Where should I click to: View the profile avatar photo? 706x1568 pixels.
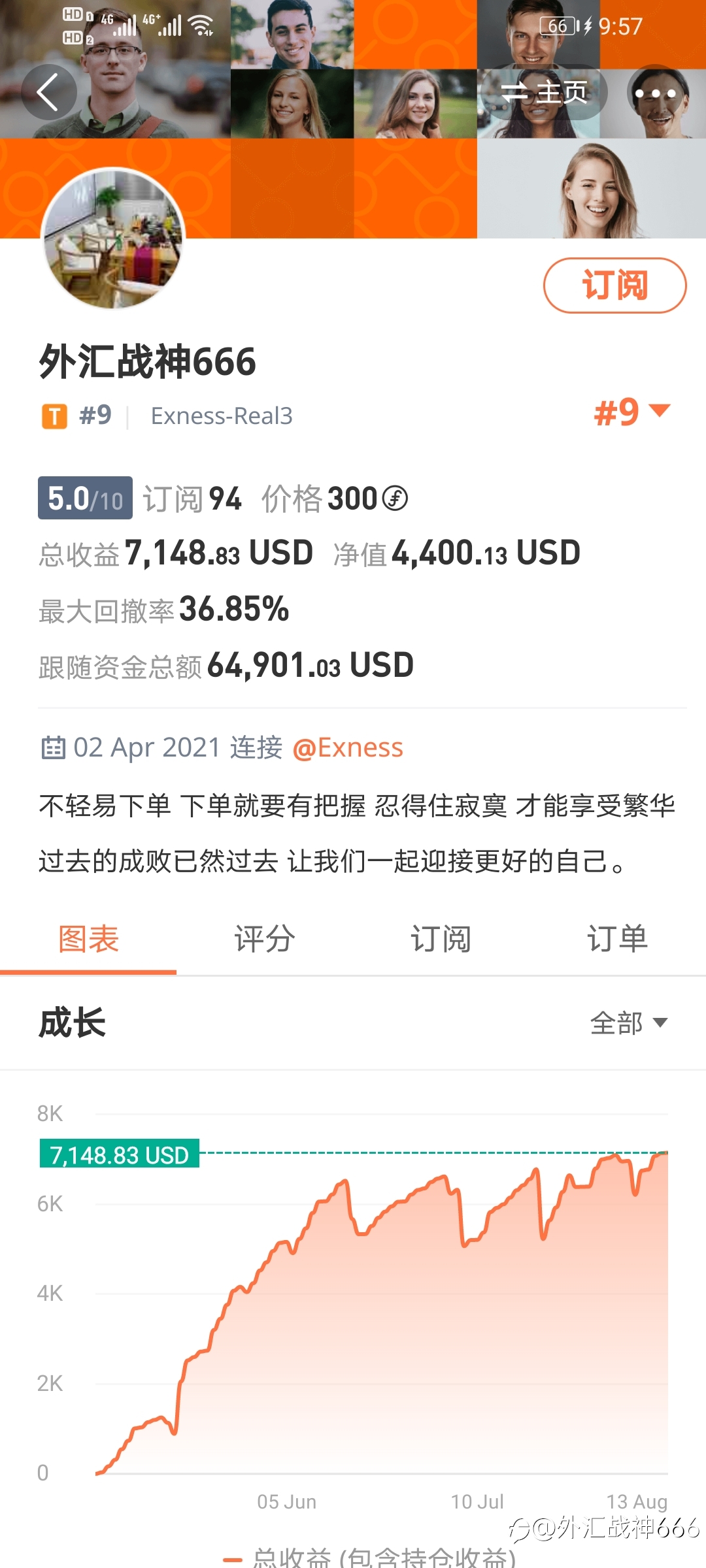point(113,238)
